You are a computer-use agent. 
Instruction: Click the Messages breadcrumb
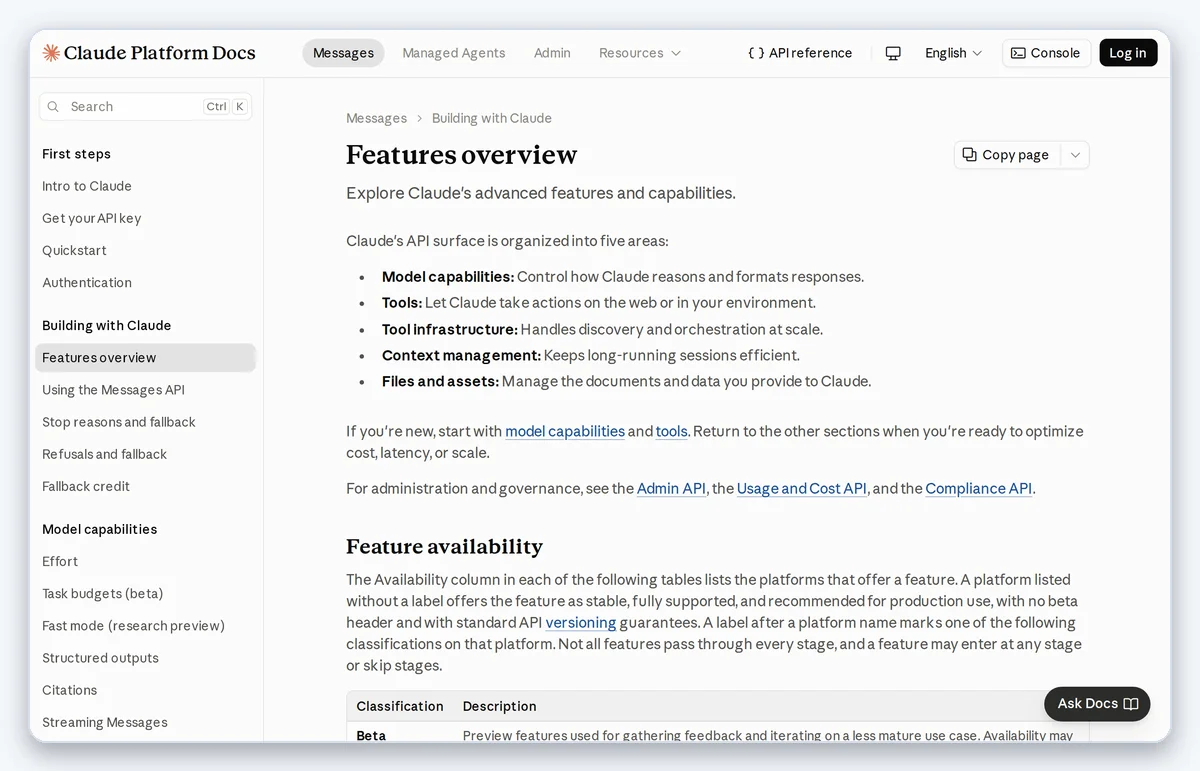pos(376,118)
